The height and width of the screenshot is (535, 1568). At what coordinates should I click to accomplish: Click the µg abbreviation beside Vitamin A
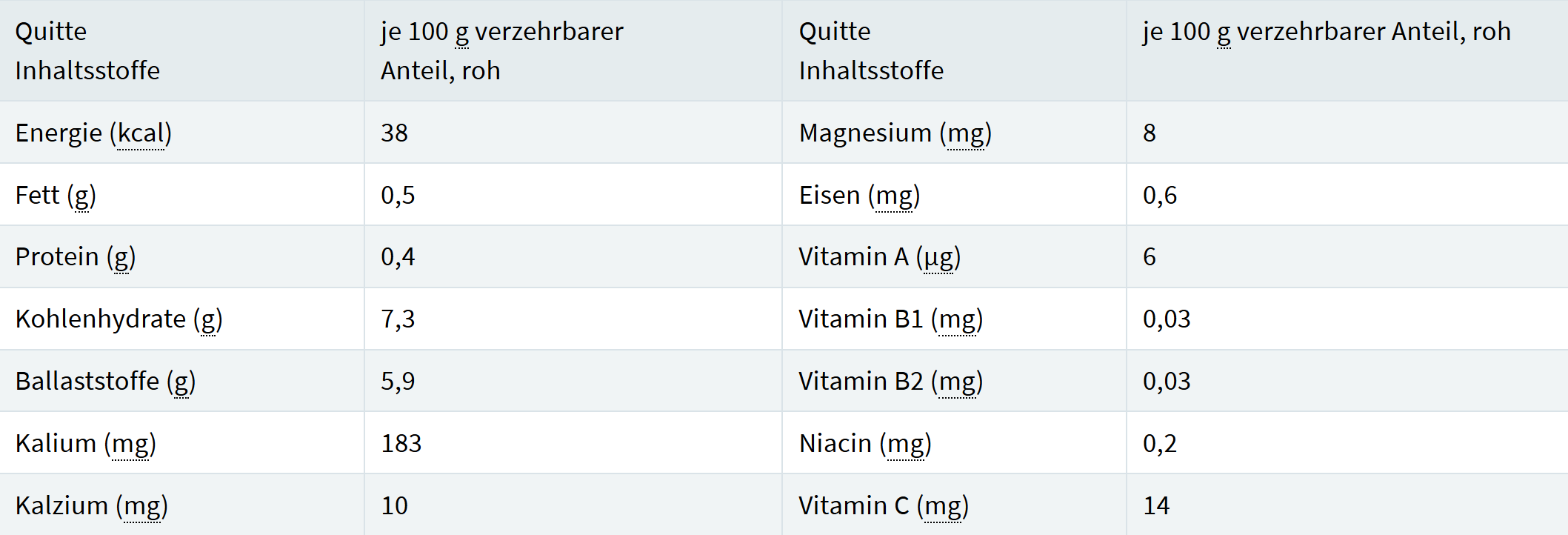(938, 257)
